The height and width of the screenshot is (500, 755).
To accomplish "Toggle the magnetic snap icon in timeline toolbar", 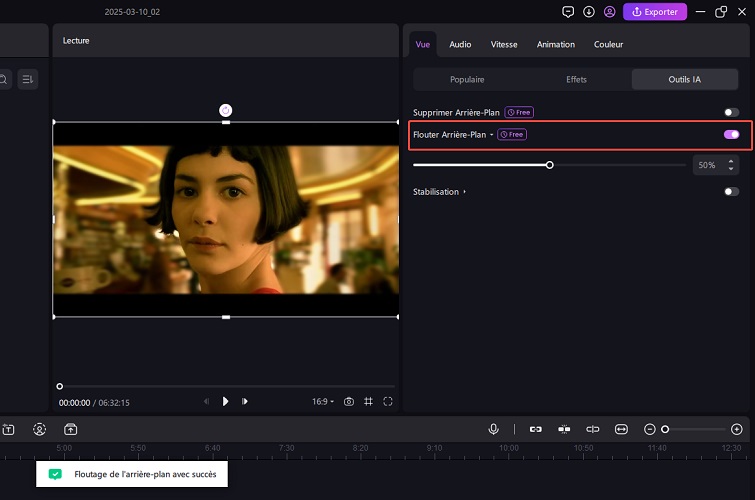I will point(564,429).
